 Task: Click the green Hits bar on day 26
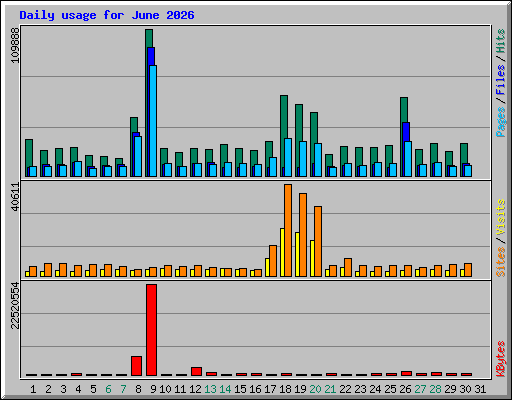click(x=404, y=109)
